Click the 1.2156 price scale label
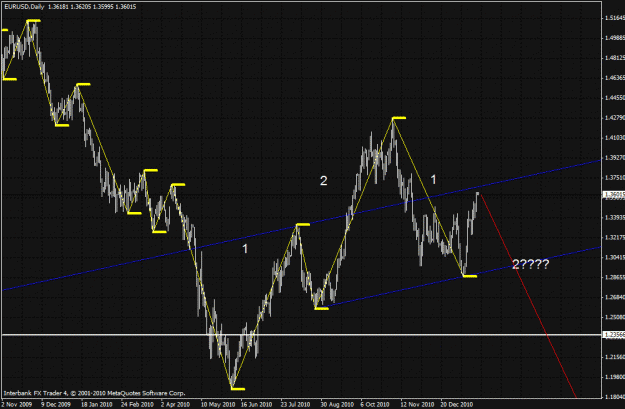Image resolution: width=625 pixels, height=409 pixels. (615, 357)
